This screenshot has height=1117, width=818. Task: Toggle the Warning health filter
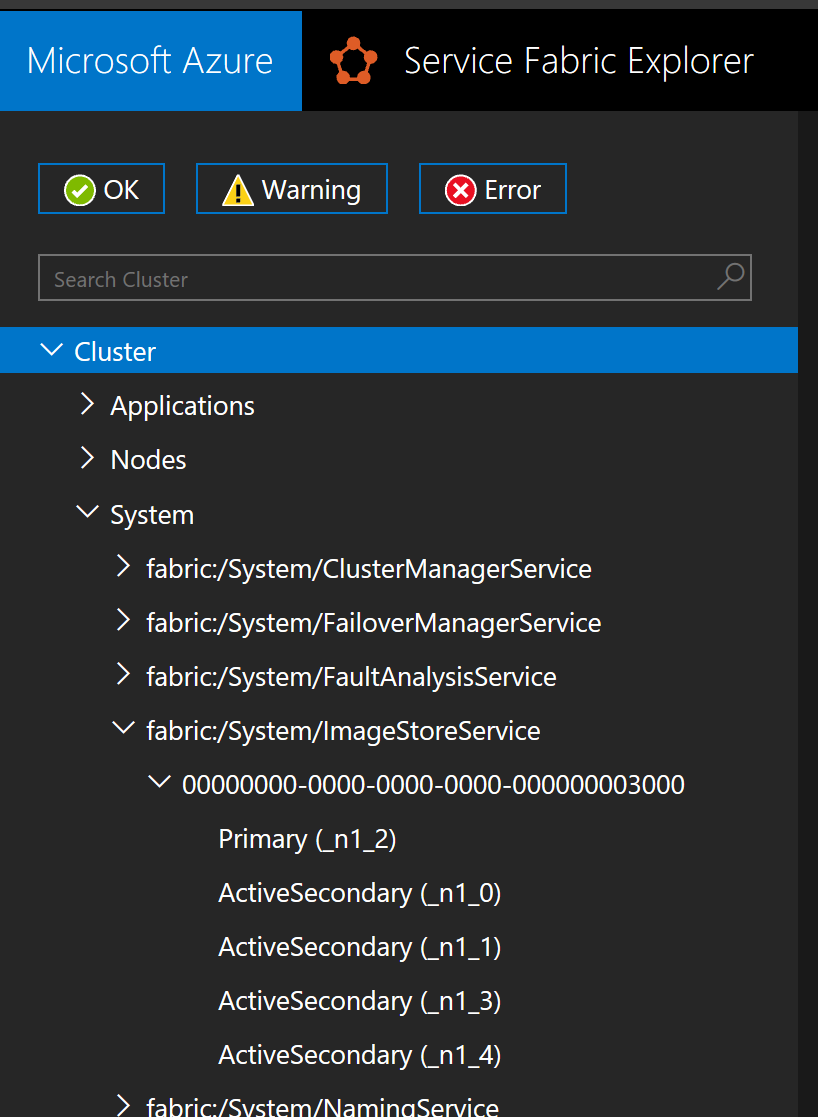coord(291,189)
